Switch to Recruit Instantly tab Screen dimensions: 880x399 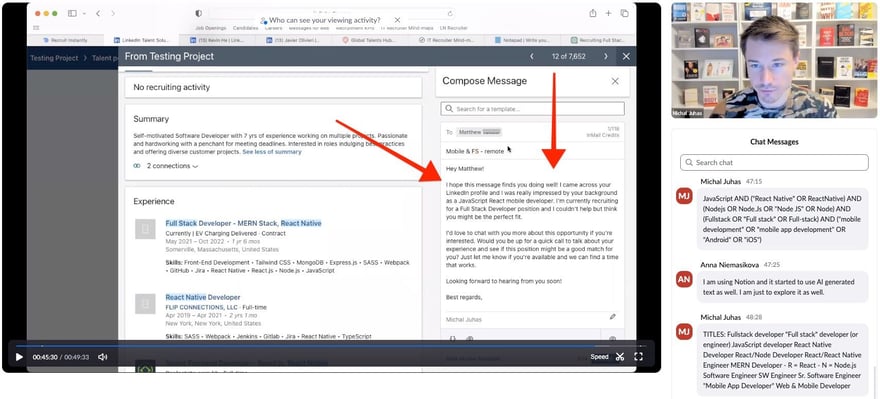[x=66, y=40]
